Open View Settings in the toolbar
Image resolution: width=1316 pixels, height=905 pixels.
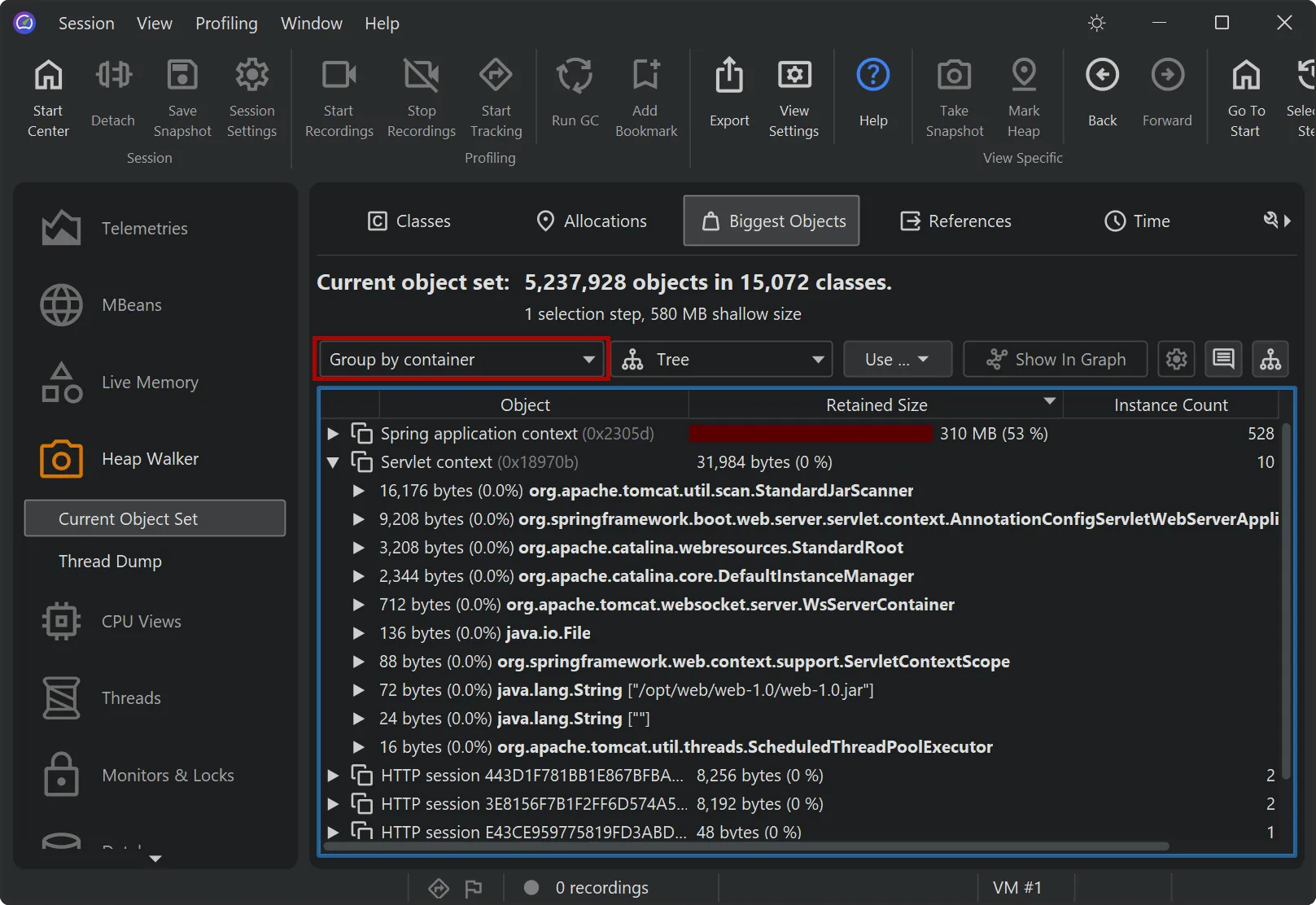(x=794, y=97)
